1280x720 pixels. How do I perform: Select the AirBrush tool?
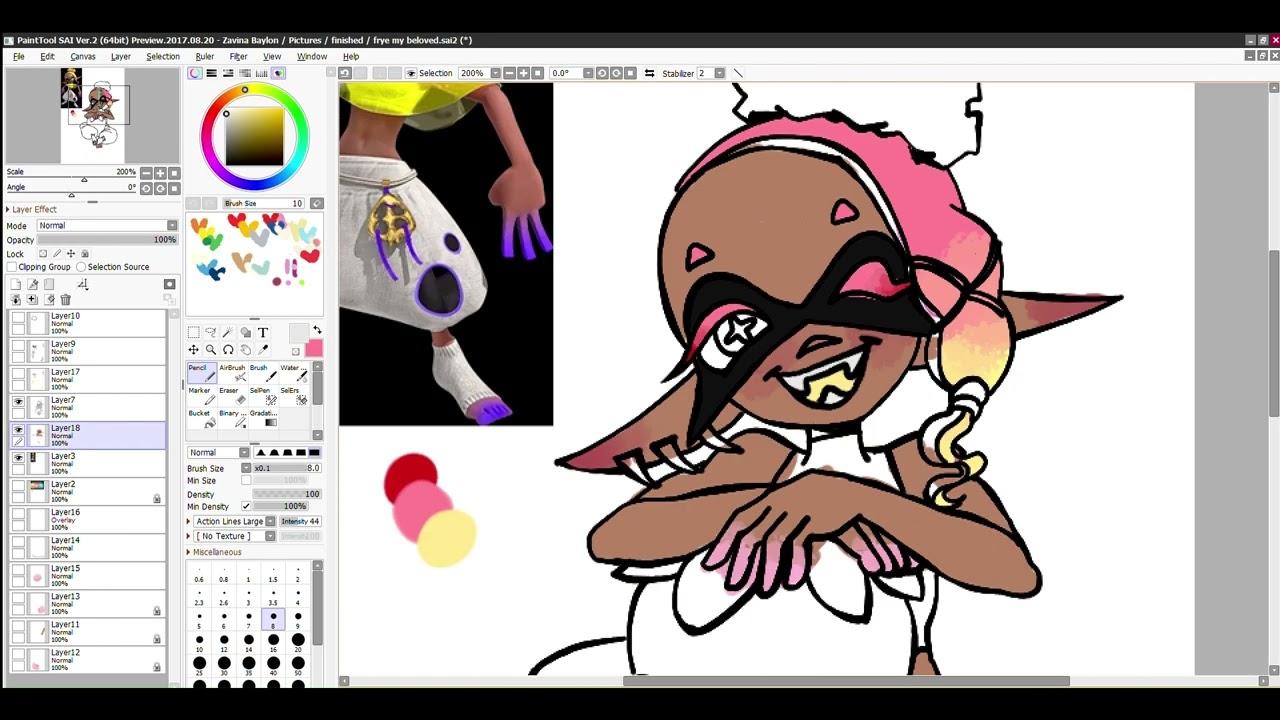232,372
